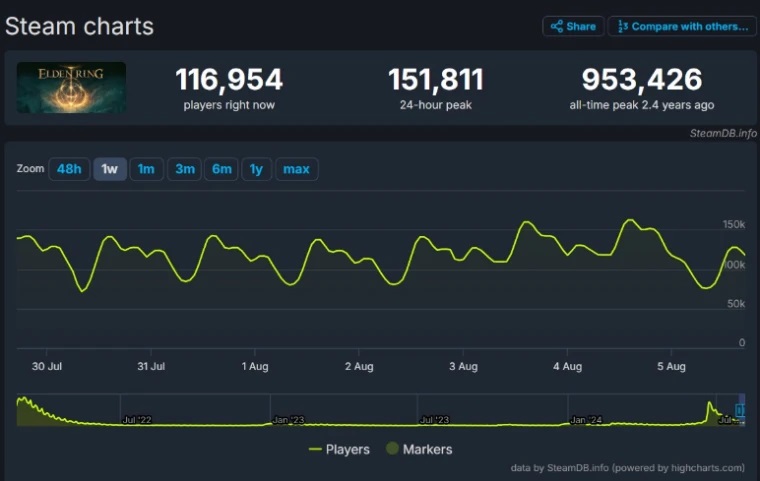Select the 1w zoom range
760x481 pixels.
(x=110, y=169)
